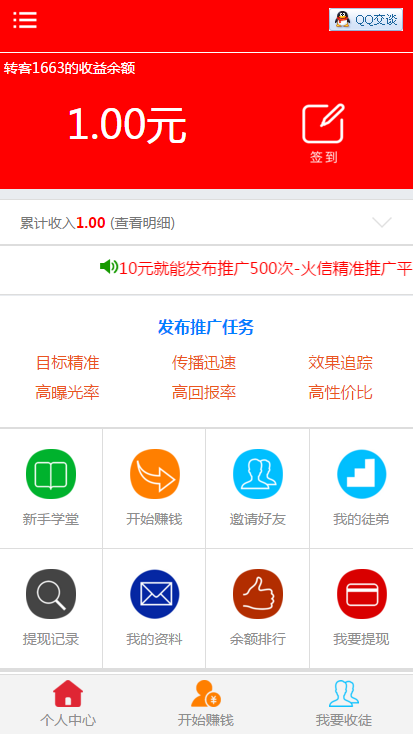Open the scrolling 火信精准推广 announcement
This screenshot has width=413, height=734.
click(266, 269)
